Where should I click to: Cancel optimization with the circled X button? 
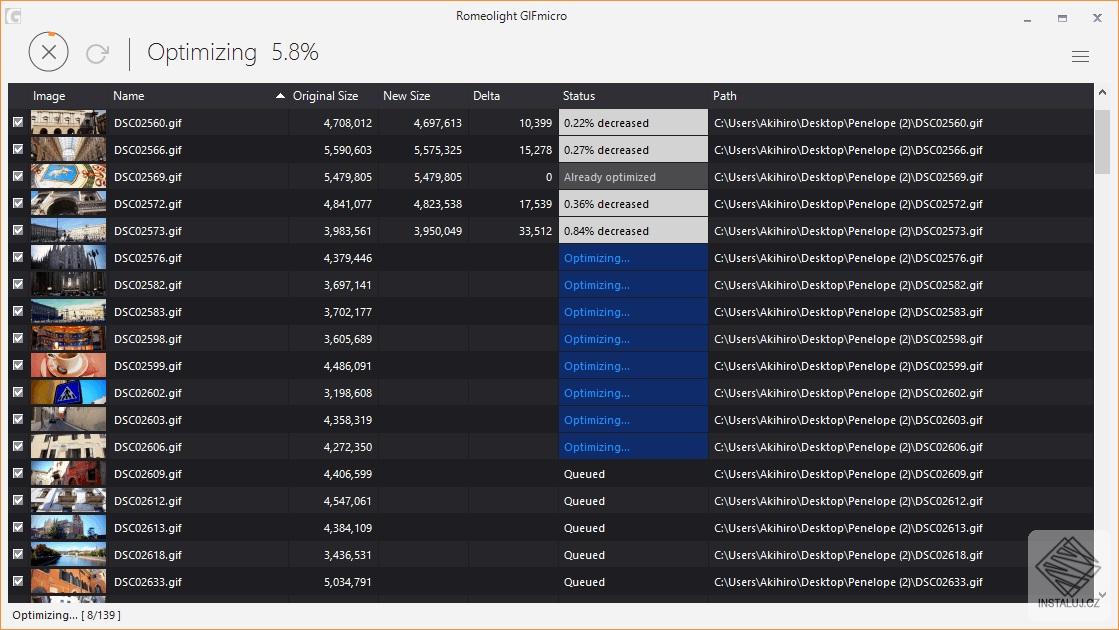coord(48,52)
